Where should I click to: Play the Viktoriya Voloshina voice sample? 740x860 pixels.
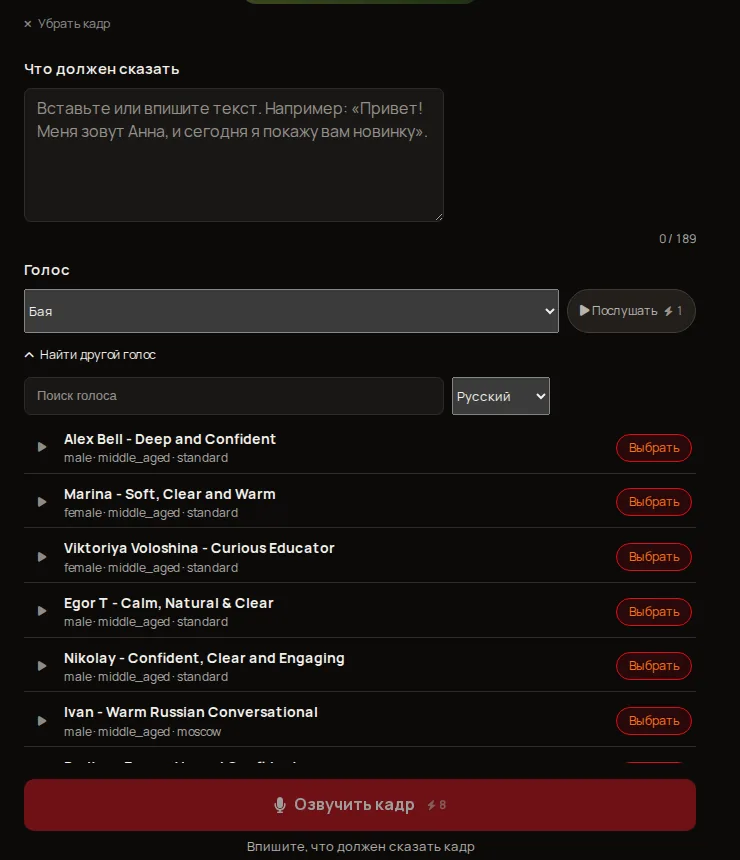[42, 557]
